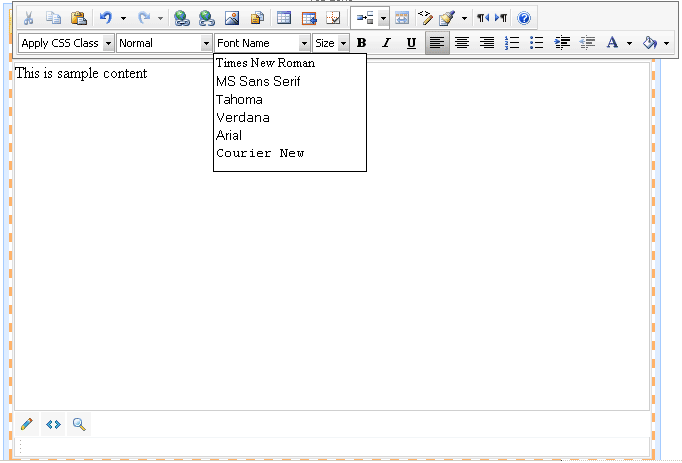
Task: Toggle Align Right
Action: pos(487,43)
